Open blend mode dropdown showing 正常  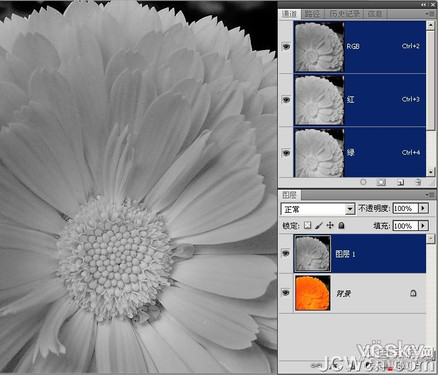[x=317, y=209]
